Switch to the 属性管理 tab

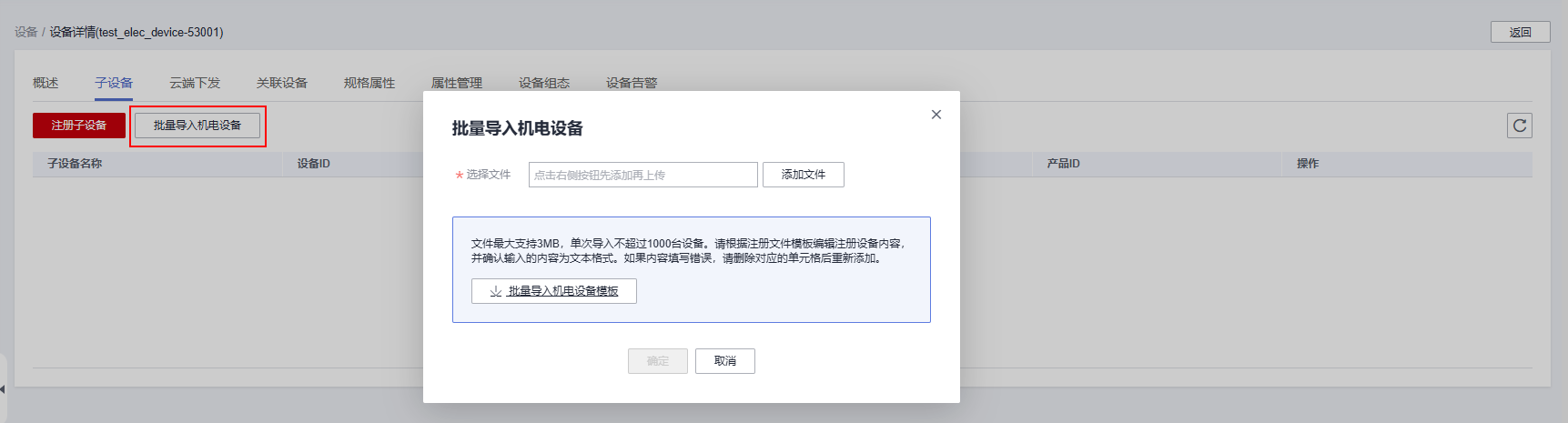tap(457, 83)
